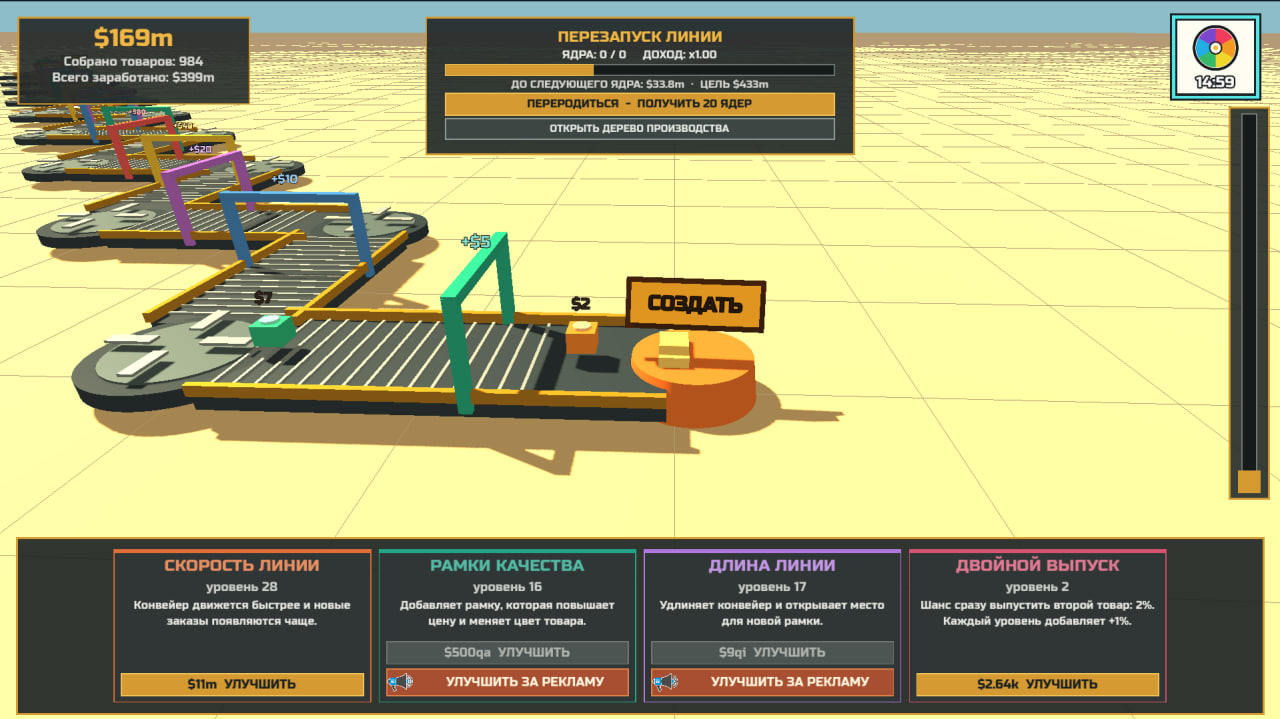1280x719 pixels.
Task: Click the $169m balance text
Action: click(134, 38)
